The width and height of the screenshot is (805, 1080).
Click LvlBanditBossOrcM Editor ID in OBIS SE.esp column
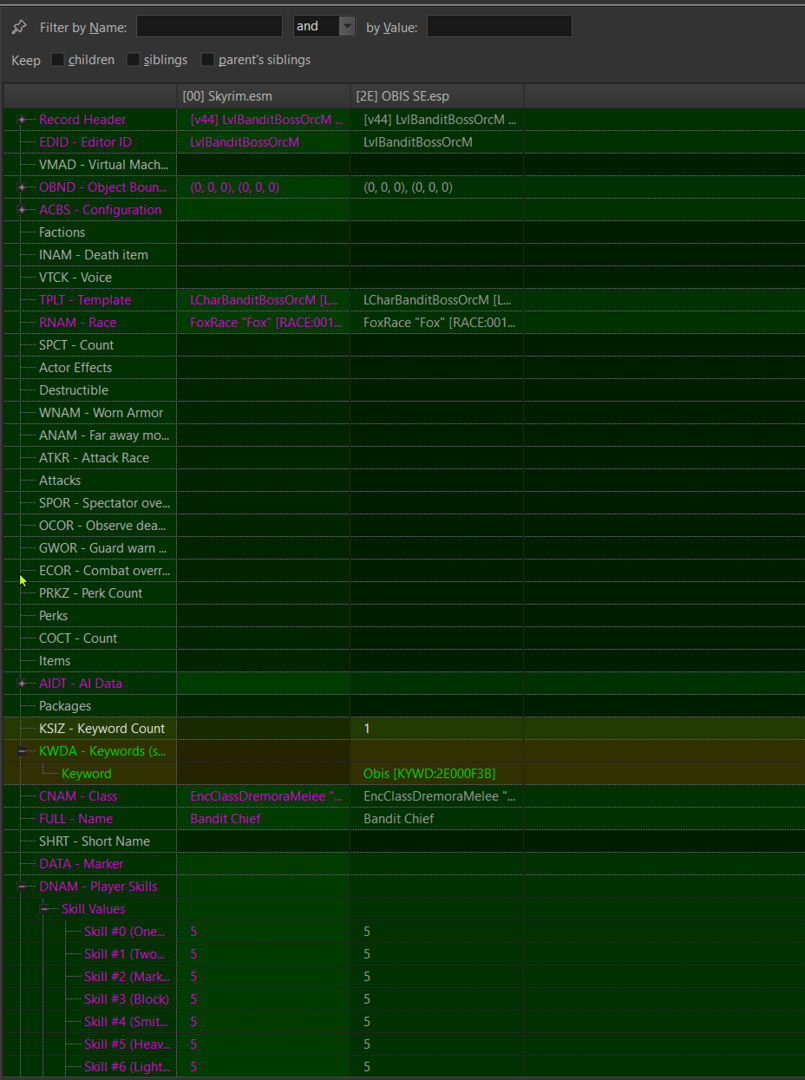click(x=418, y=142)
